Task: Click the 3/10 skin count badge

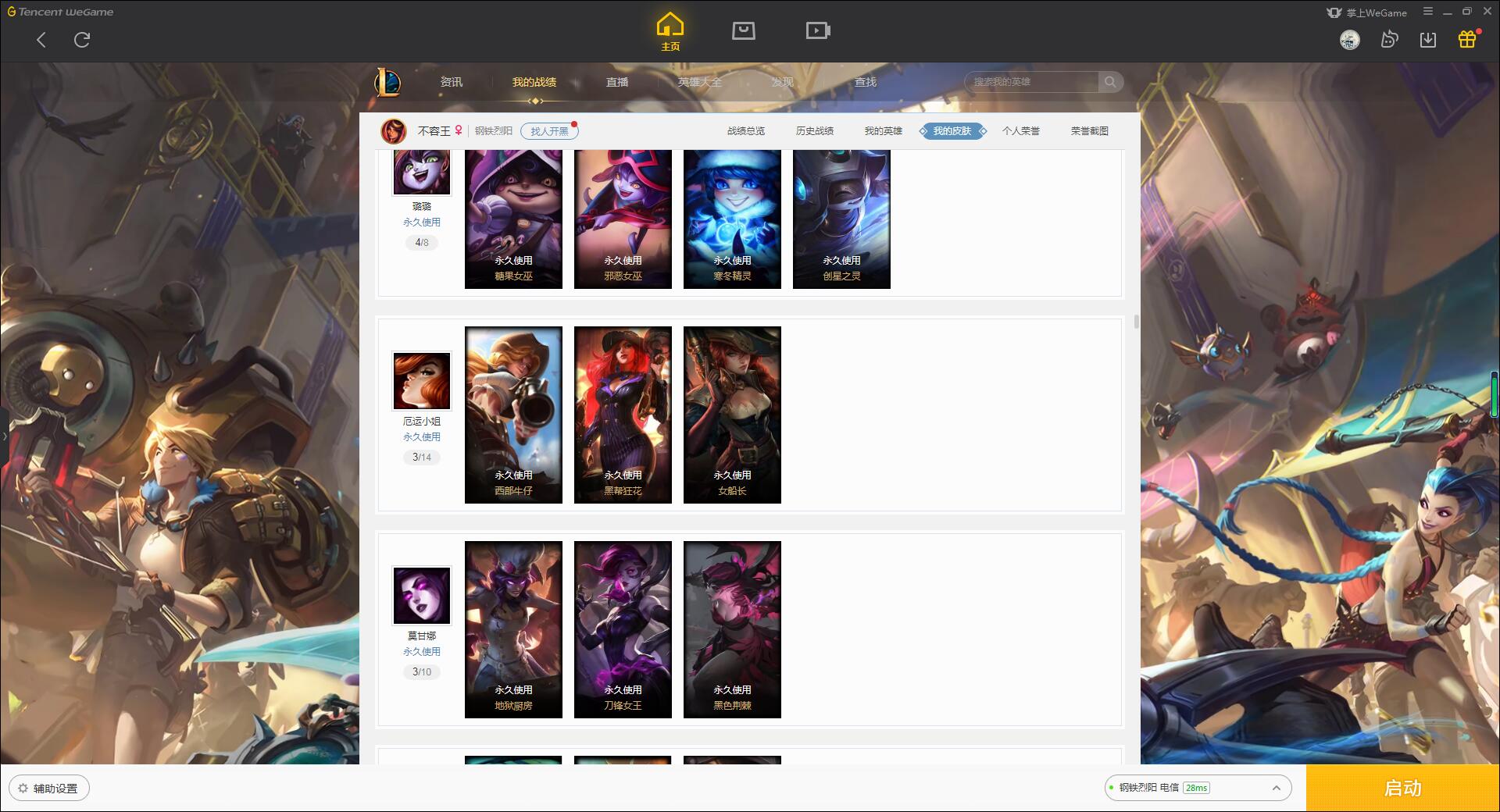Action: (422, 672)
